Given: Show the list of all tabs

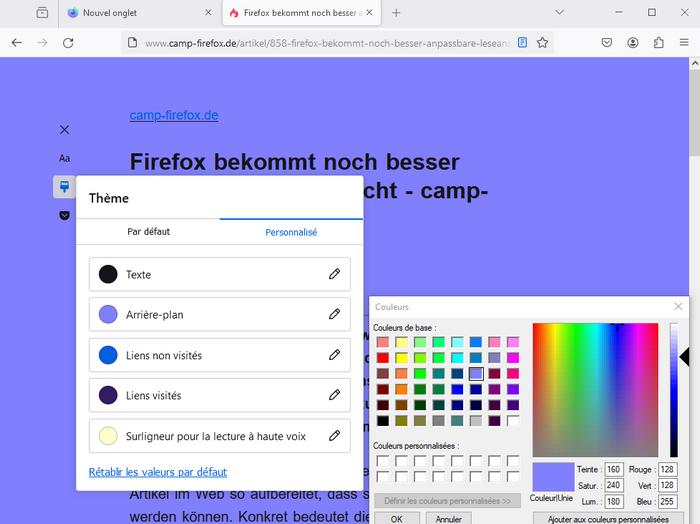Looking at the screenshot, I should pyautogui.click(x=559, y=12).
